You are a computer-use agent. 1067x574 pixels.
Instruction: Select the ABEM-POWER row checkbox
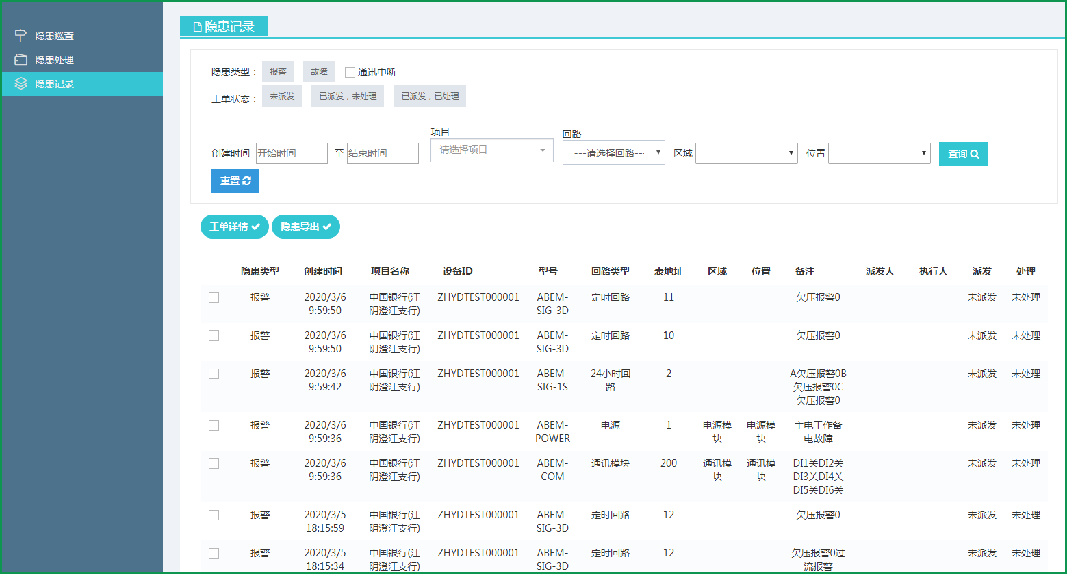(213, 425)
